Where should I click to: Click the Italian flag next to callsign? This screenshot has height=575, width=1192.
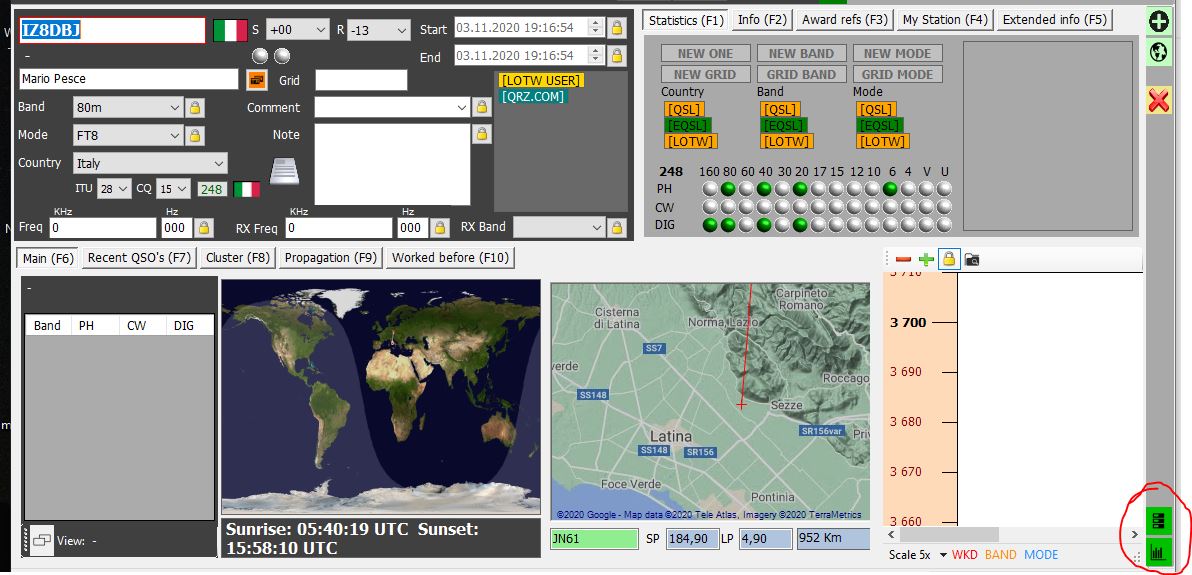230,30
